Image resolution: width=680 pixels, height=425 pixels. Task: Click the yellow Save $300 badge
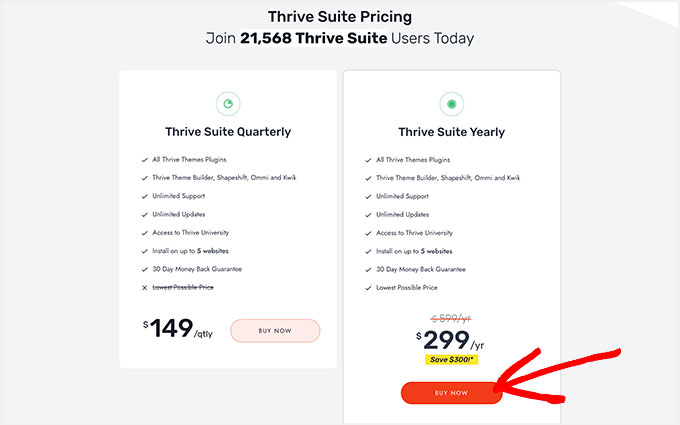tap(451, 360)
